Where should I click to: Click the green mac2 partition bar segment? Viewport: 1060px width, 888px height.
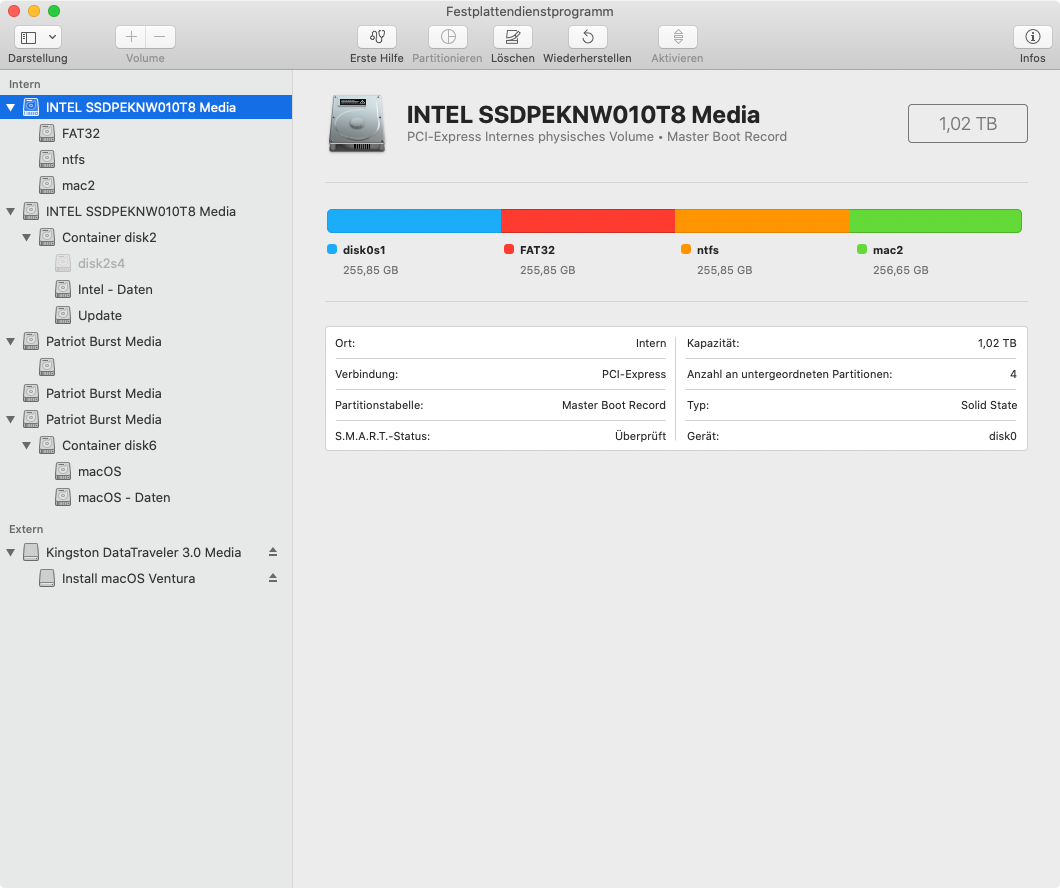(x=934, y=221)
